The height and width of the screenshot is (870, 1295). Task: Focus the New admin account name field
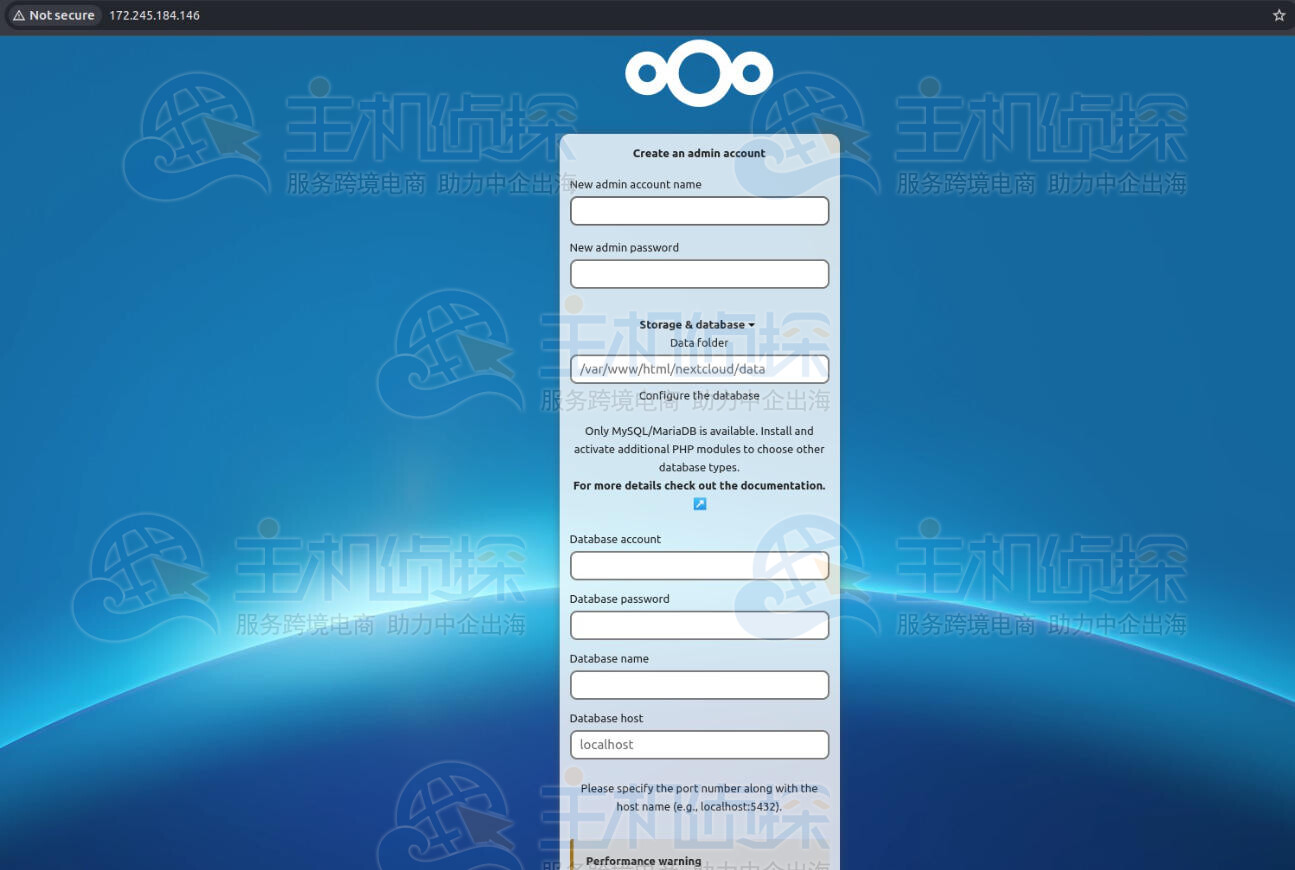(699, 211)
